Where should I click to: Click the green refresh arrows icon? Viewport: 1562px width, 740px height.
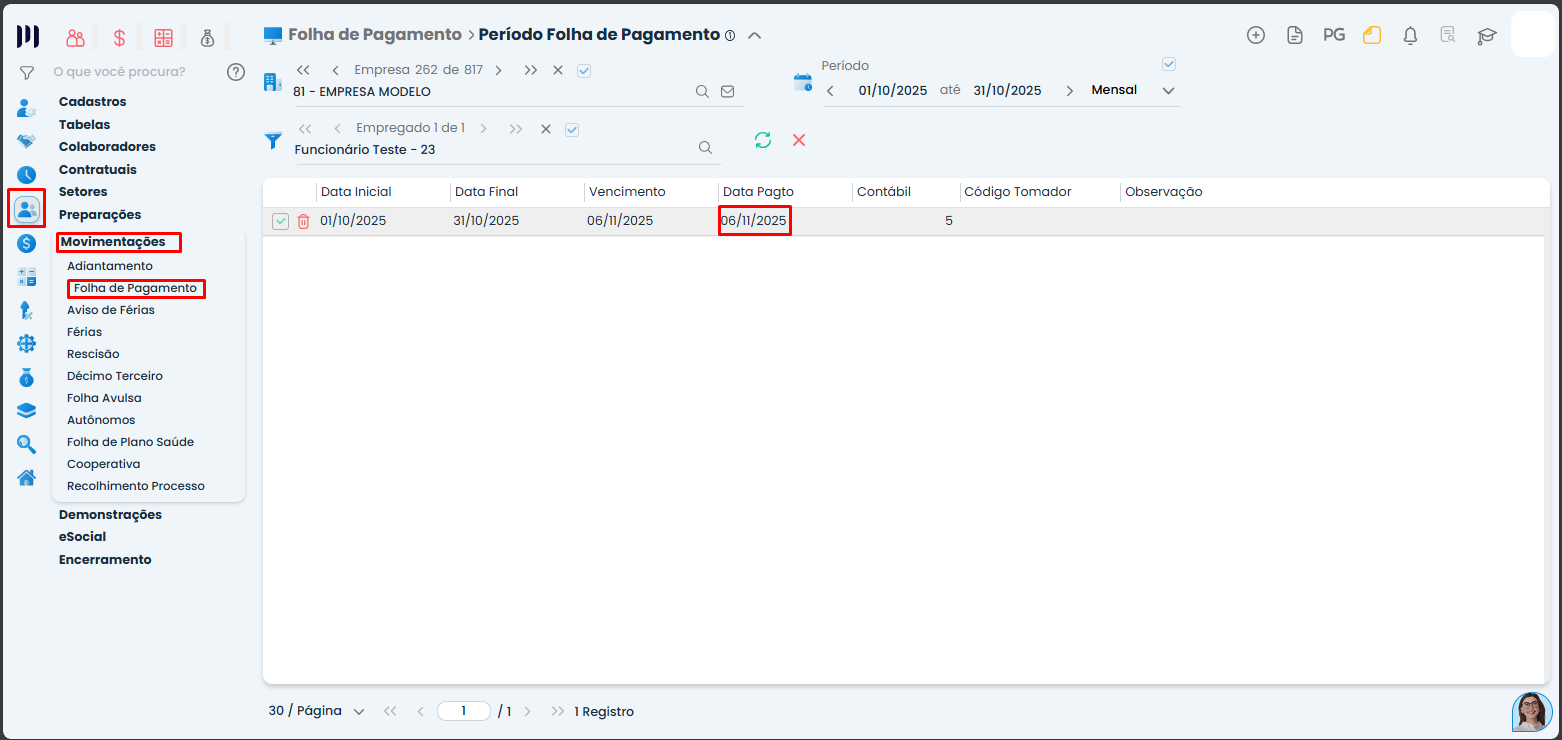pos(763,140)
